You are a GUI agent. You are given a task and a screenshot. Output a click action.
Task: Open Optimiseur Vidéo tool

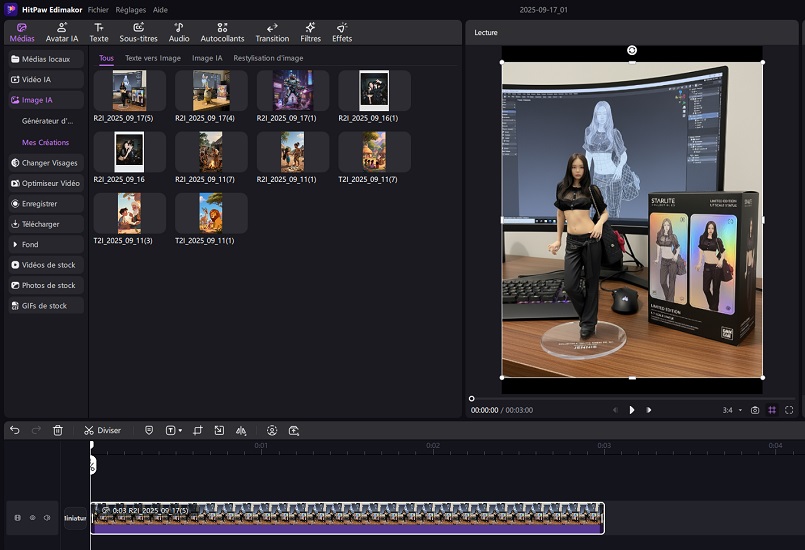46,183
